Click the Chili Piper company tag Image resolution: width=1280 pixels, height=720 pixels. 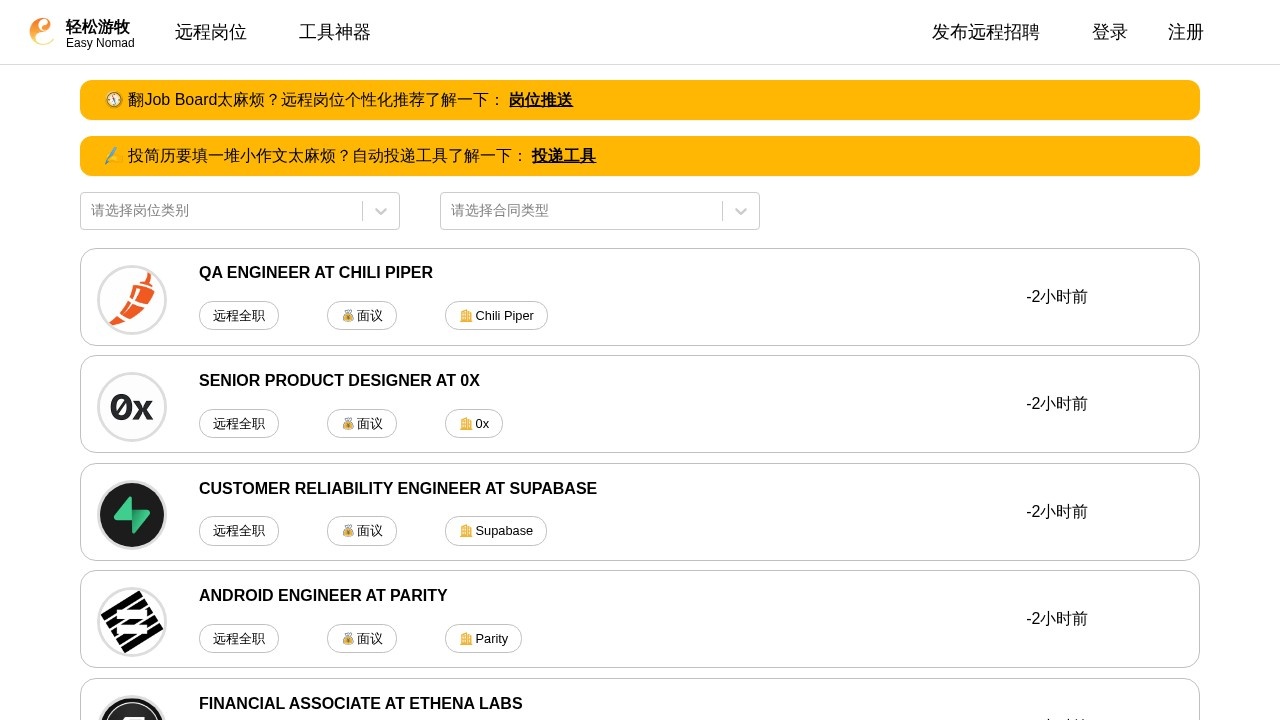(x=496, y=316)
